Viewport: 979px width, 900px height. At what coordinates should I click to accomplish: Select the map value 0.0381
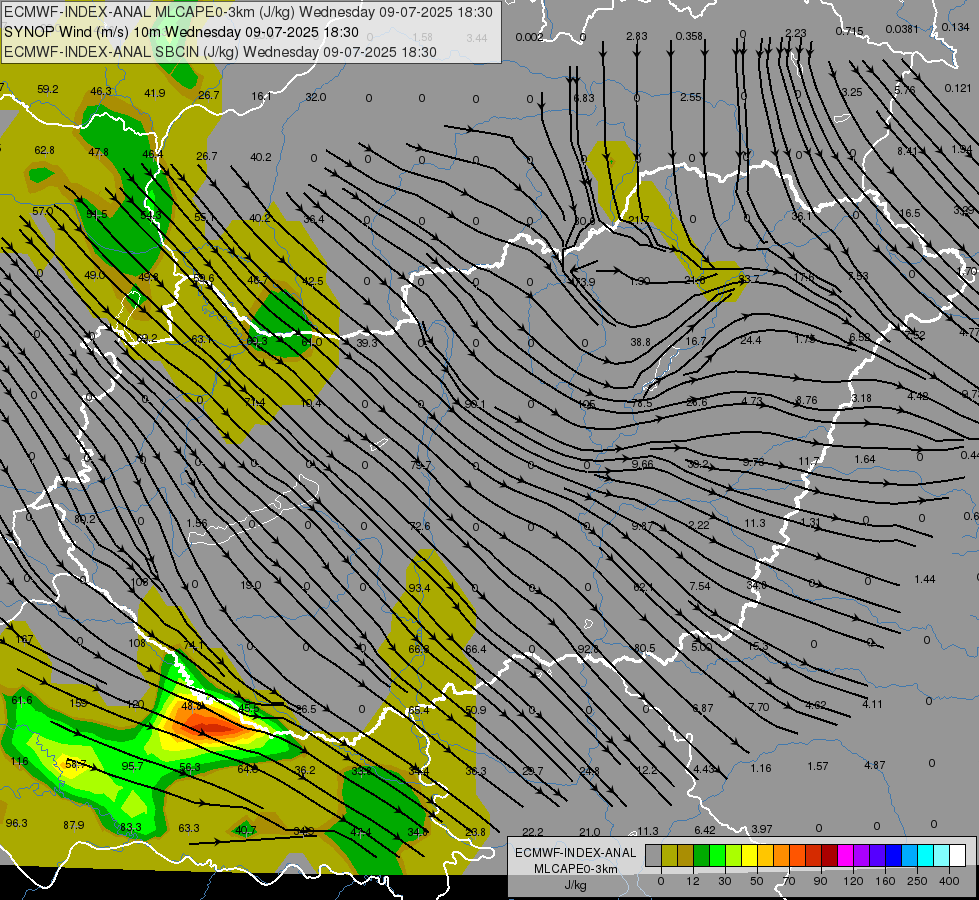click(x=902, y=29)
